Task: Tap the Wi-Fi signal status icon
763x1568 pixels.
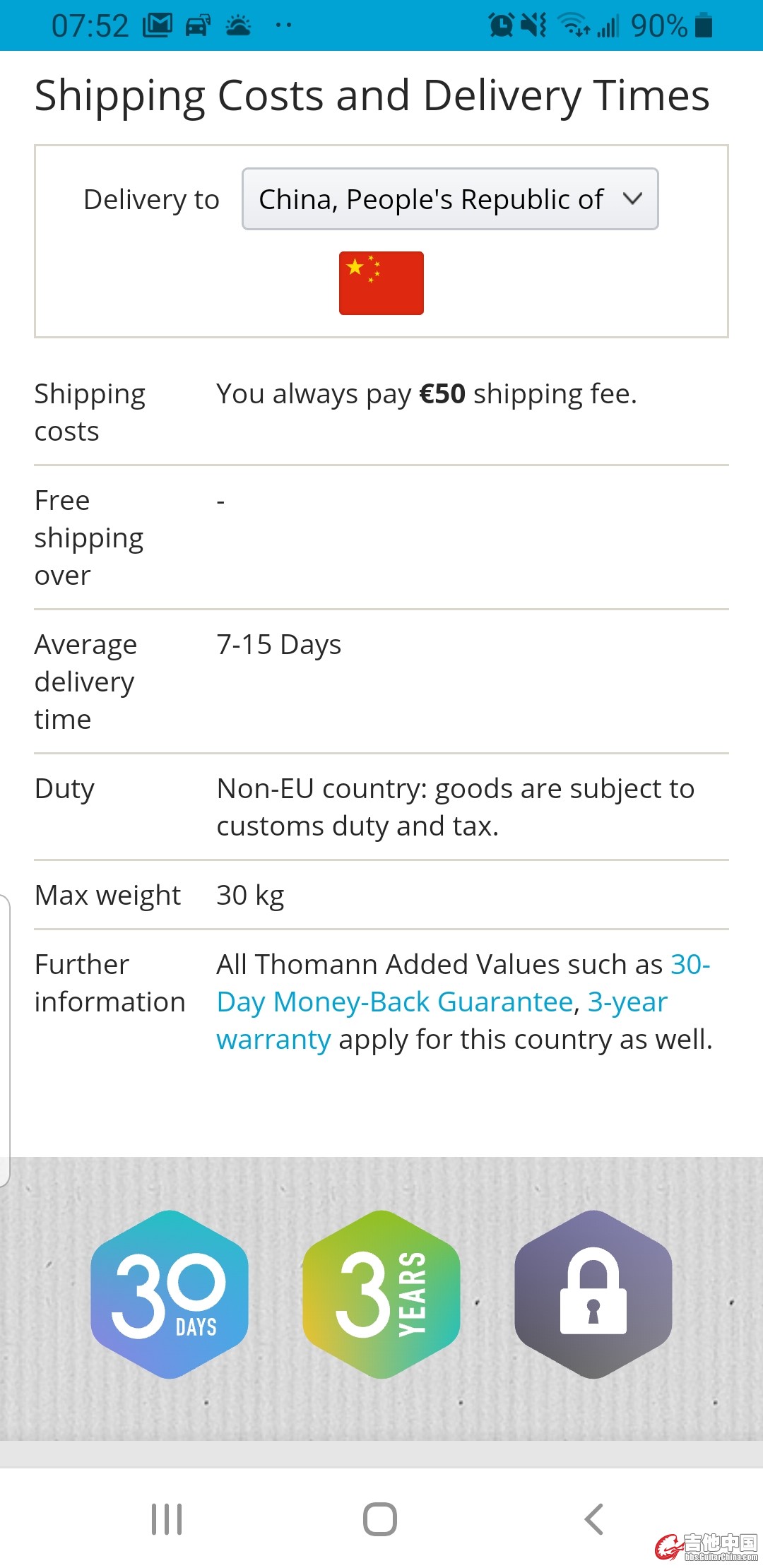Action: click(x=574, y=25)
